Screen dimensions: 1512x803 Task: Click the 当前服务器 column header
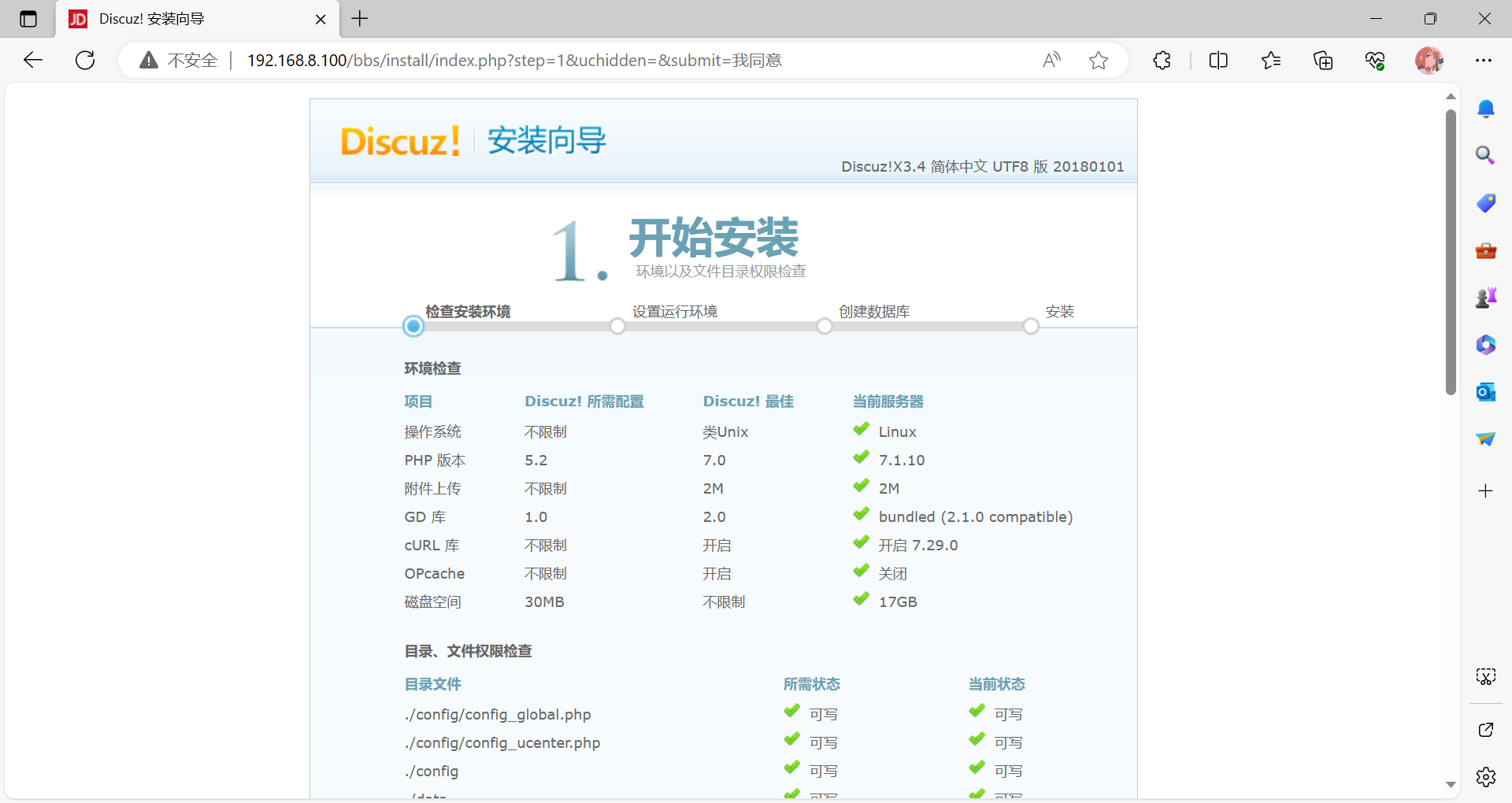click(x=888, y=401)
